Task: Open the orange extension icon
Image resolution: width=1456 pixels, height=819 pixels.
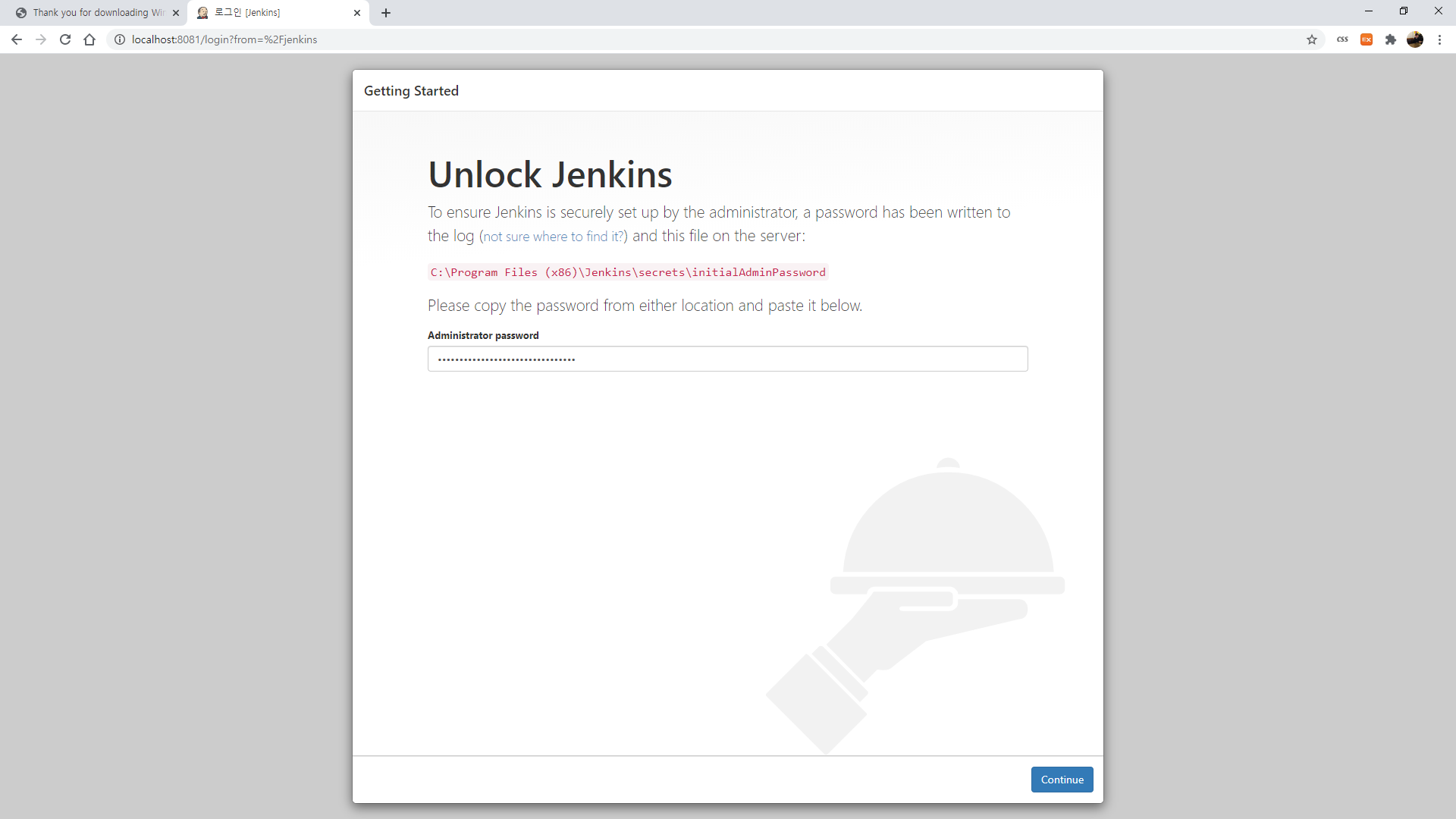Action: 1367,39
